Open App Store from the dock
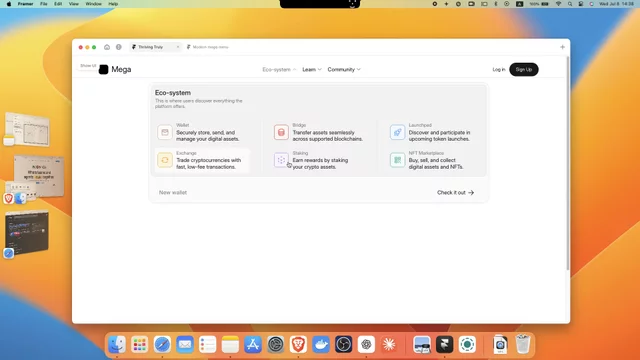Screen dimensions: 640x360 pos(253,344)
